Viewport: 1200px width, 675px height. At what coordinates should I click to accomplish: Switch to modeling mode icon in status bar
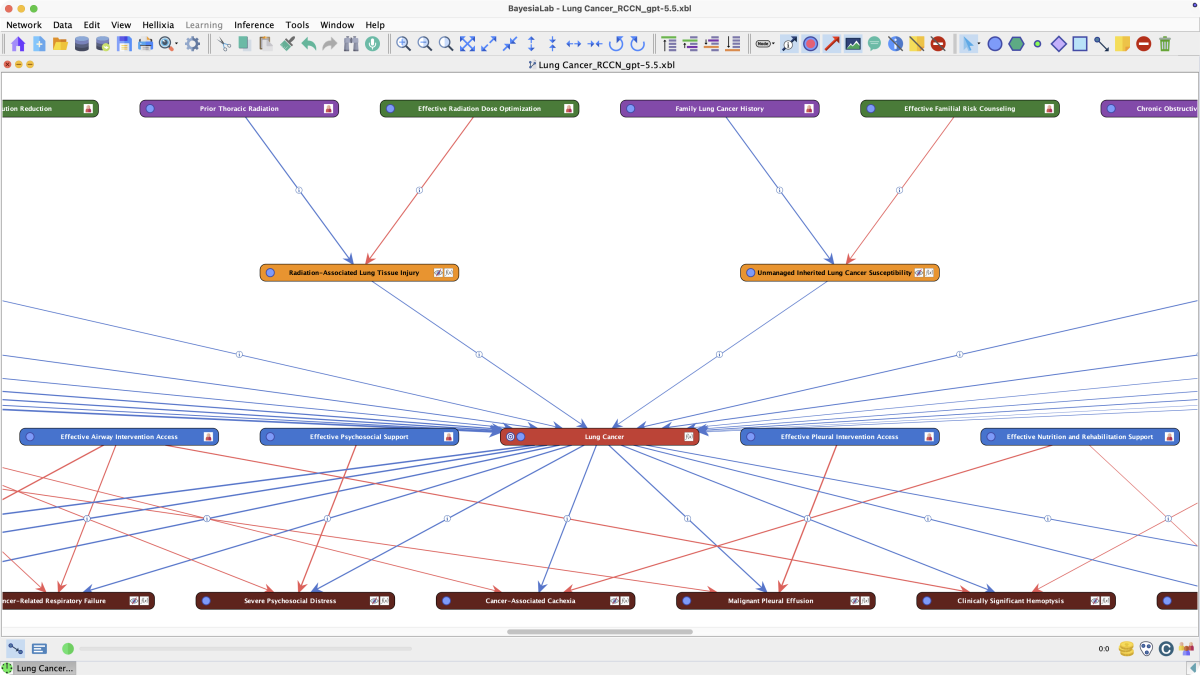tap(16, 649)
